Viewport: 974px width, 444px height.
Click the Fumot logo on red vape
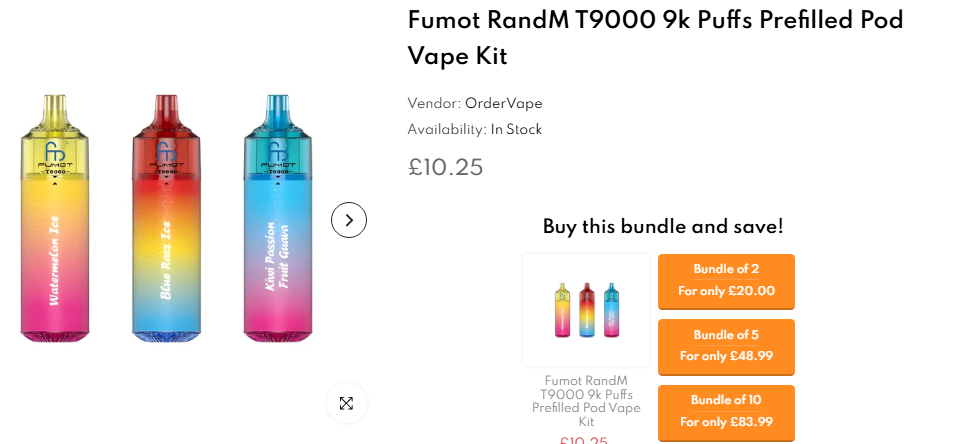point(166,153)
